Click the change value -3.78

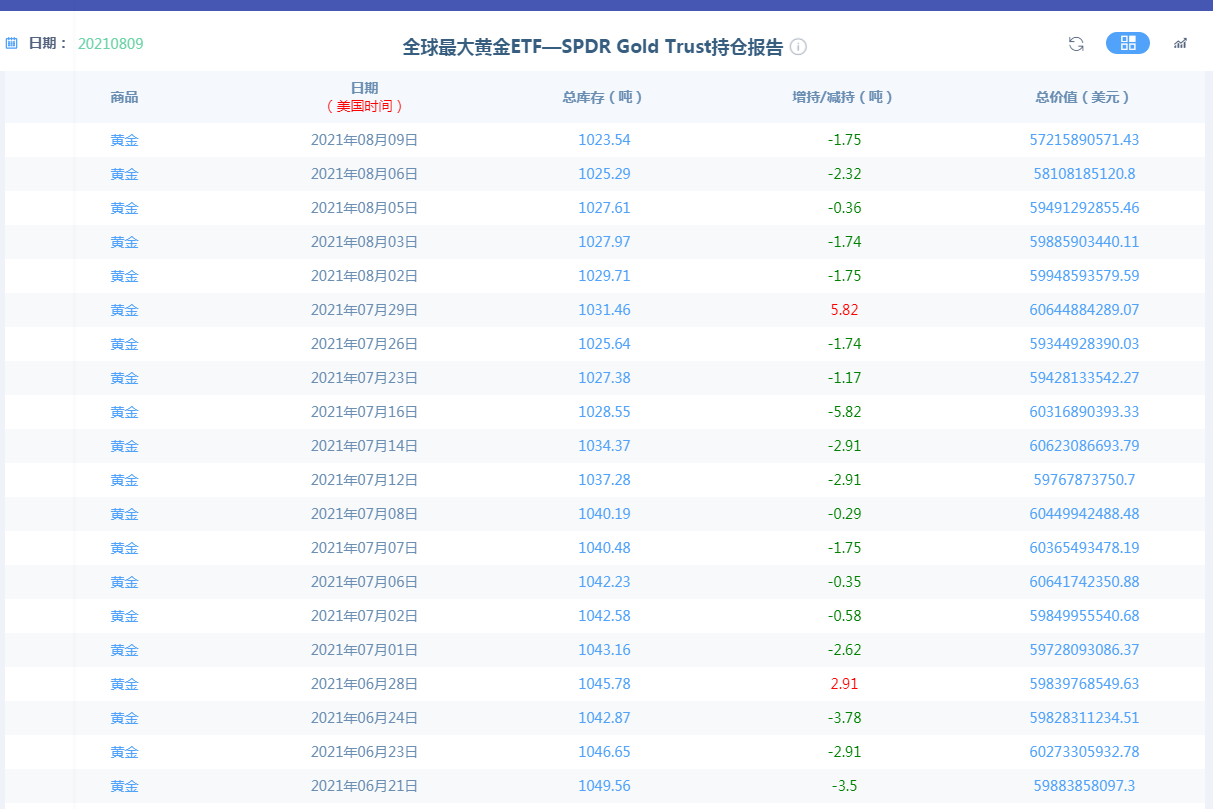[x=845, y=718]
